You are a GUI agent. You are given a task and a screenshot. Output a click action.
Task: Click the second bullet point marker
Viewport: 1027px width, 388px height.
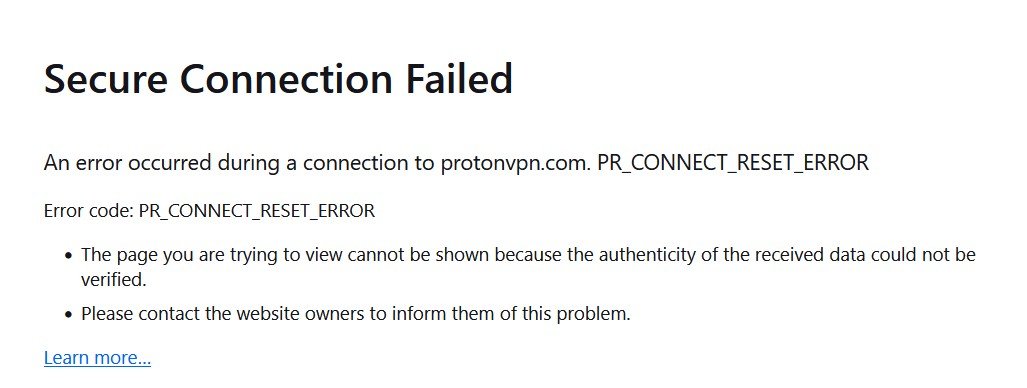tap(69, 315)
